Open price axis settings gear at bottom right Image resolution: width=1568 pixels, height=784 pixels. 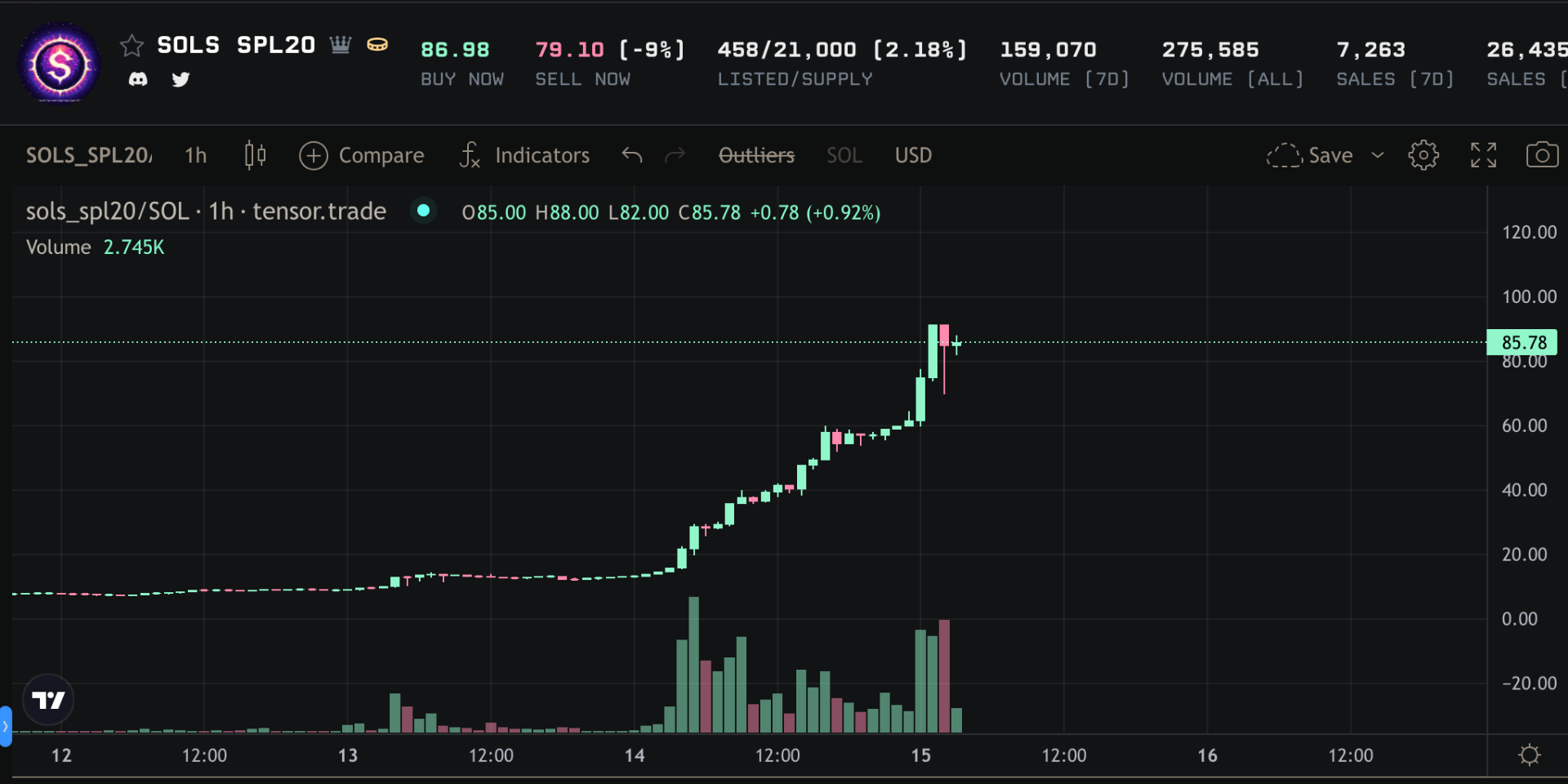(x=1530, y=755)
